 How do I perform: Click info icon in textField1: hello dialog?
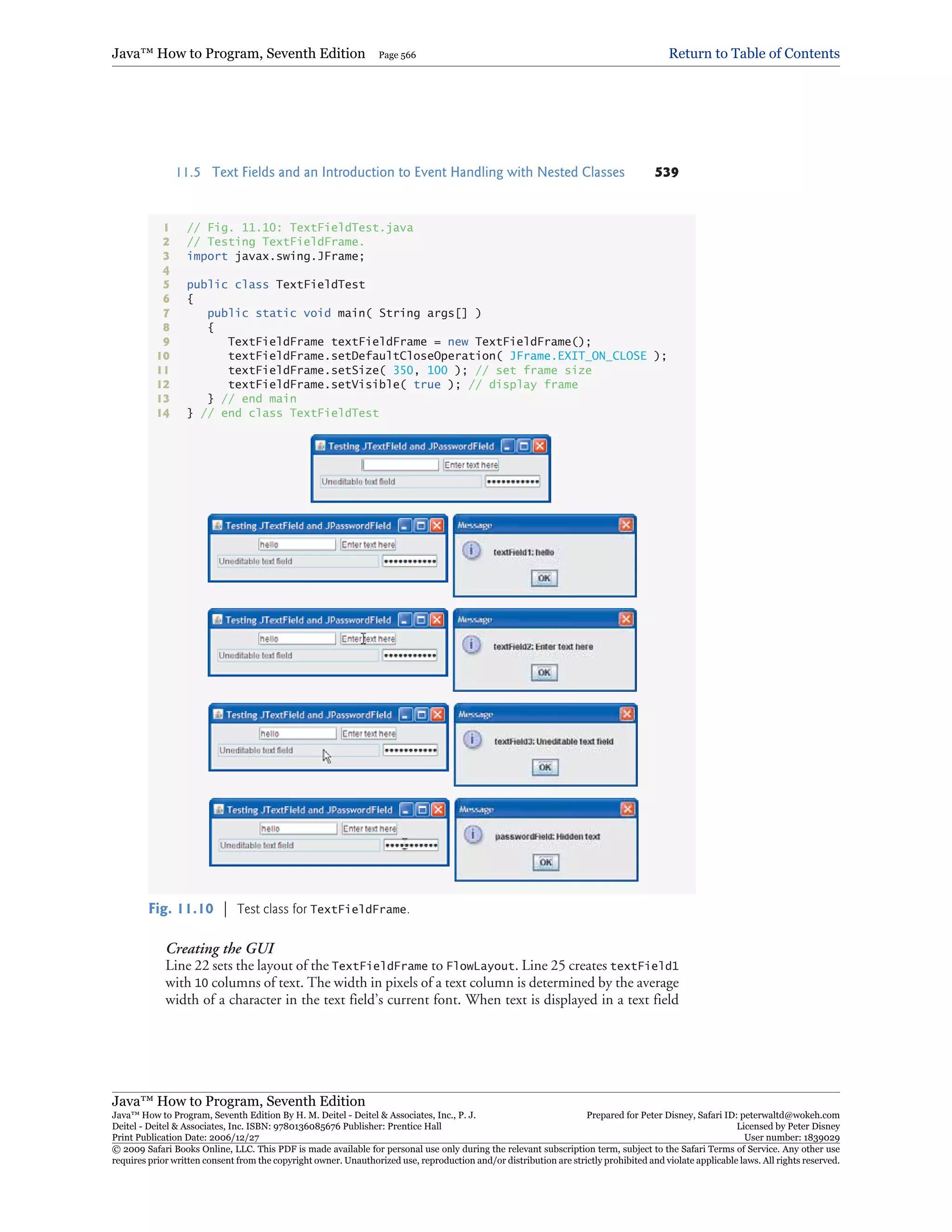tap(471, 550)
